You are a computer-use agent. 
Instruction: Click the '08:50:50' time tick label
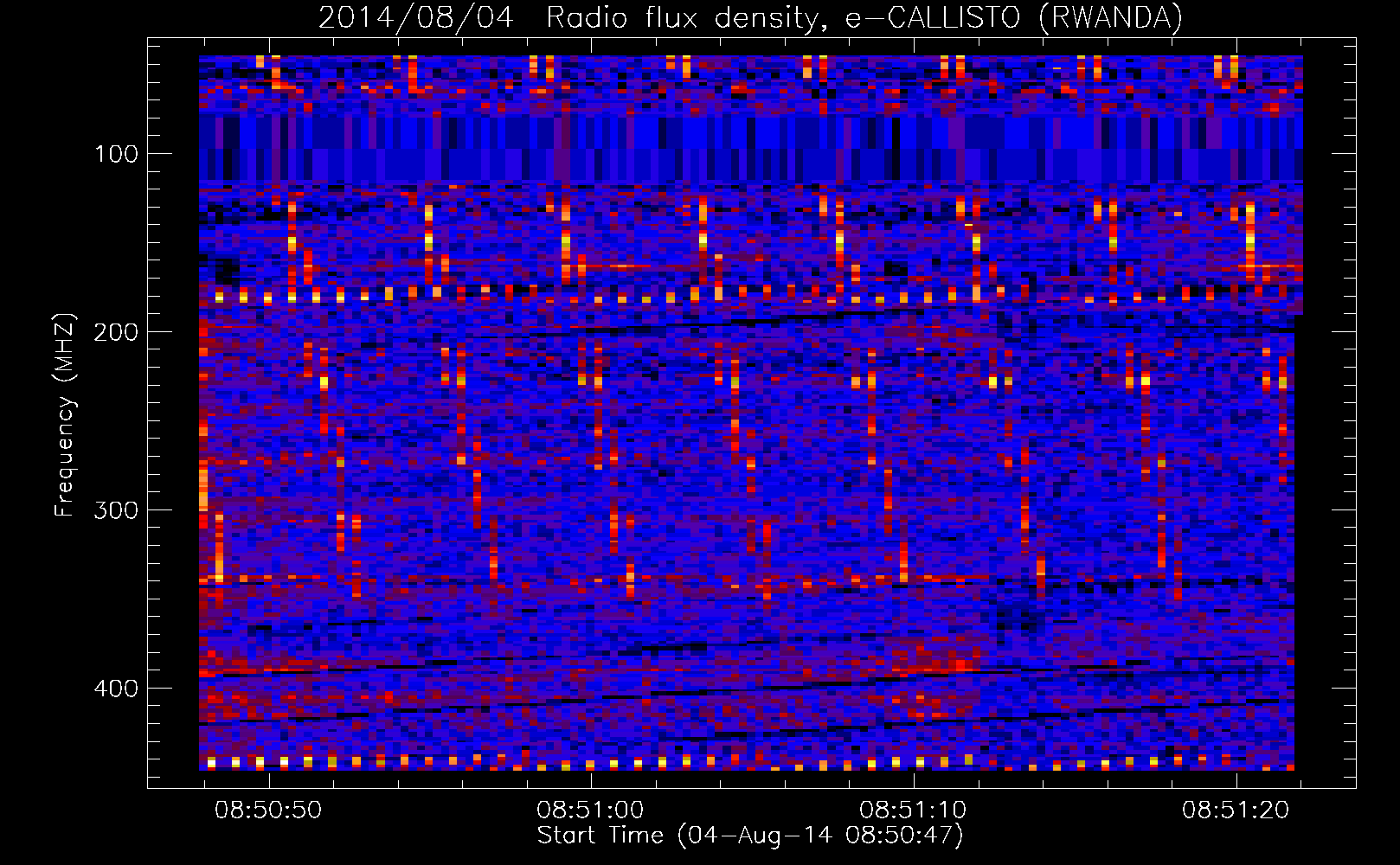click(x=268, y=811)
